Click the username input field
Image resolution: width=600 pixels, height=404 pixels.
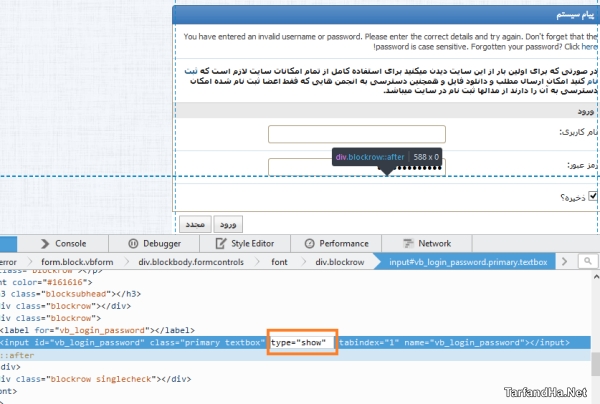[x=357, y=134]
